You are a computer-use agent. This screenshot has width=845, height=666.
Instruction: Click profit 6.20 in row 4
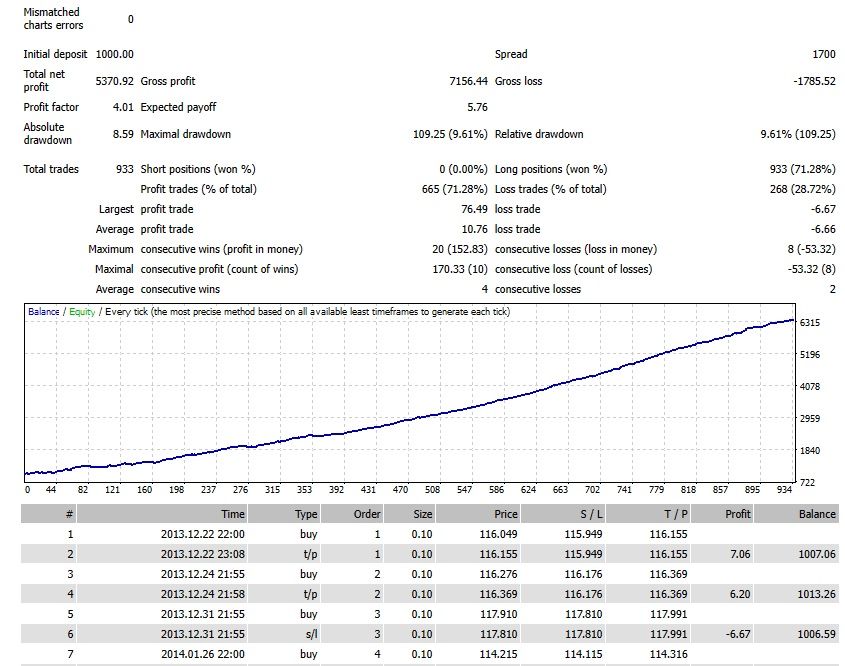point(740,594)
